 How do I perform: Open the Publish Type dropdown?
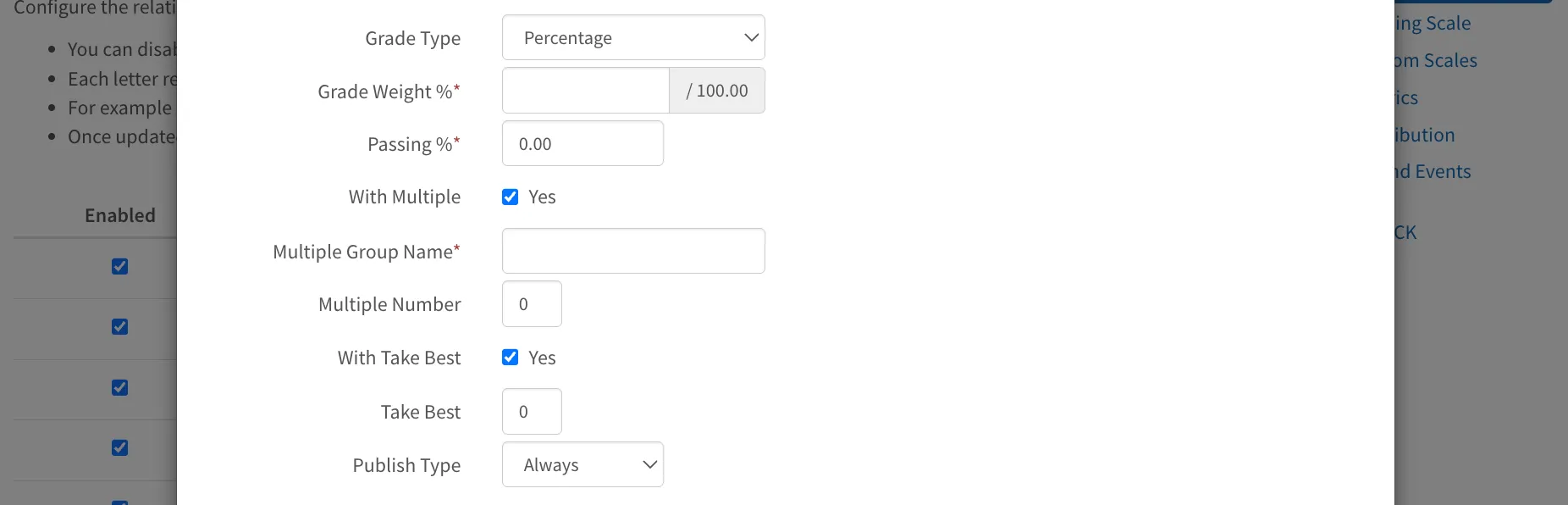pyautogui.click(x=582, y=464)
